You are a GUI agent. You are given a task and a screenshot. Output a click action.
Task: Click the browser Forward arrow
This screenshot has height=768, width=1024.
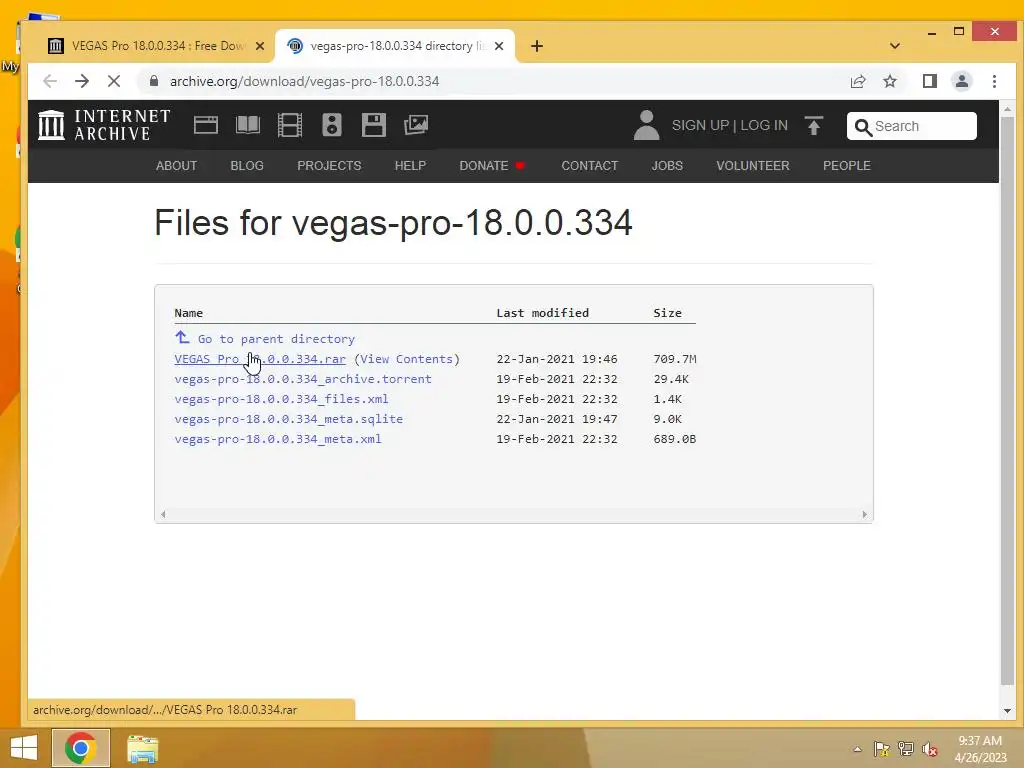[82, 81]
